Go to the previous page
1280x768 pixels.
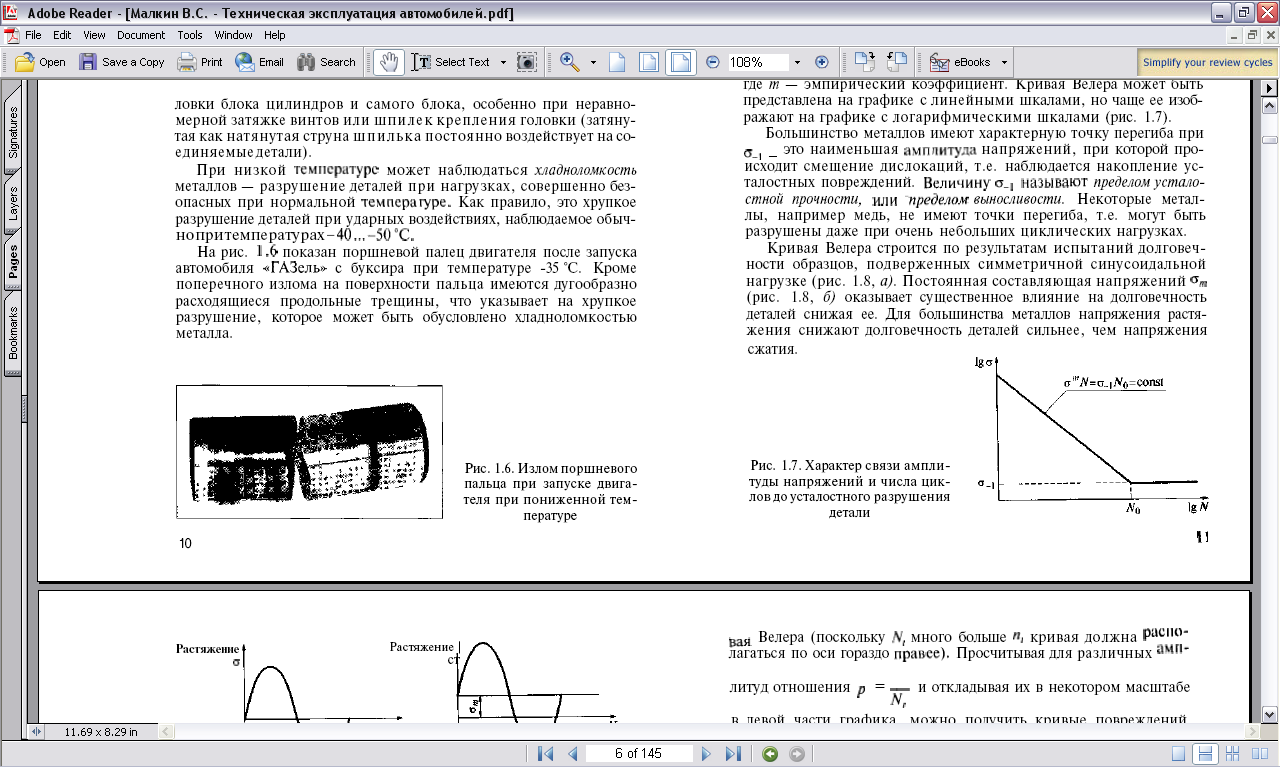(573, 753)
